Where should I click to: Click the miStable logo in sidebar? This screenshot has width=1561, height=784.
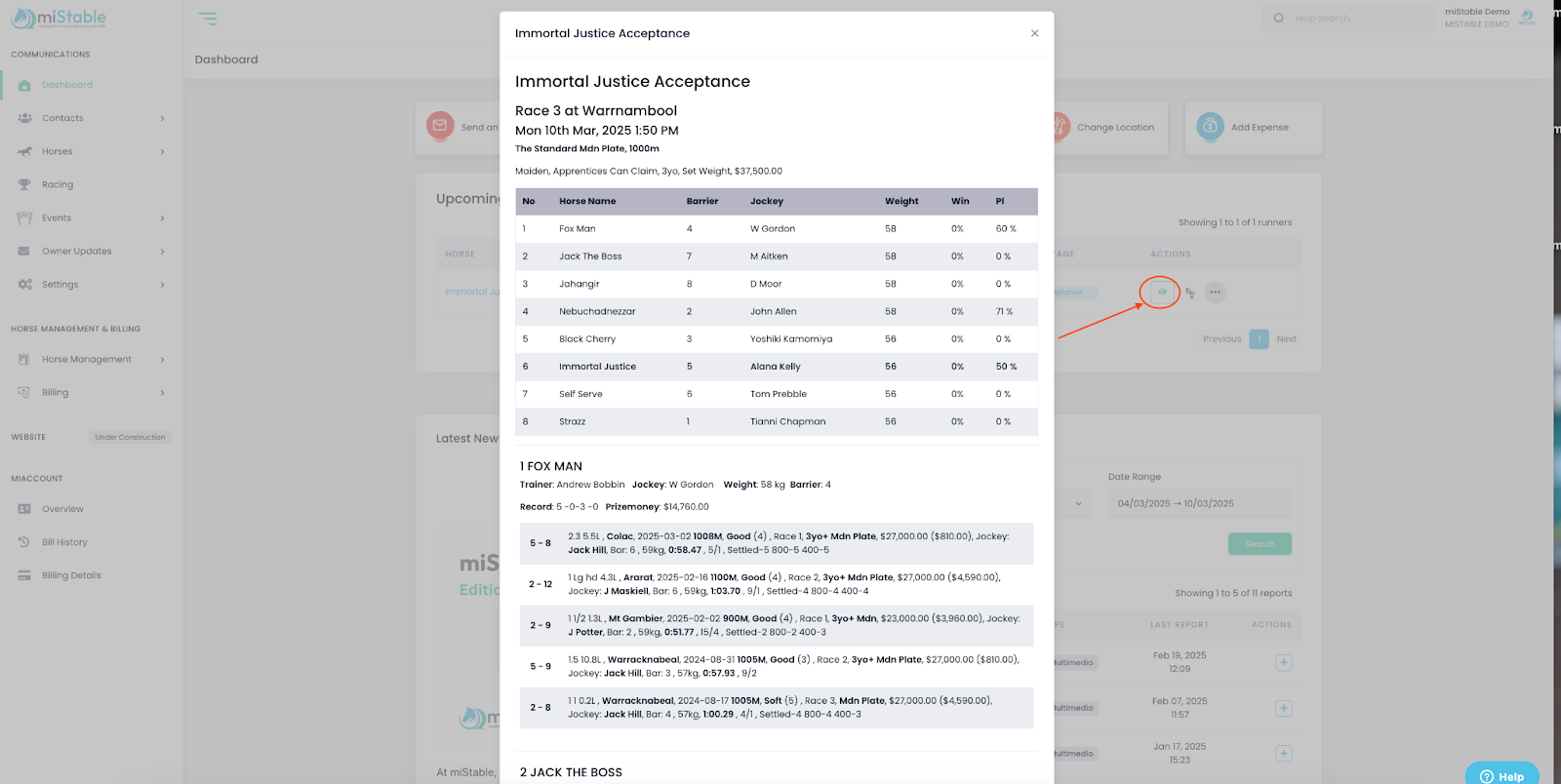59,19
